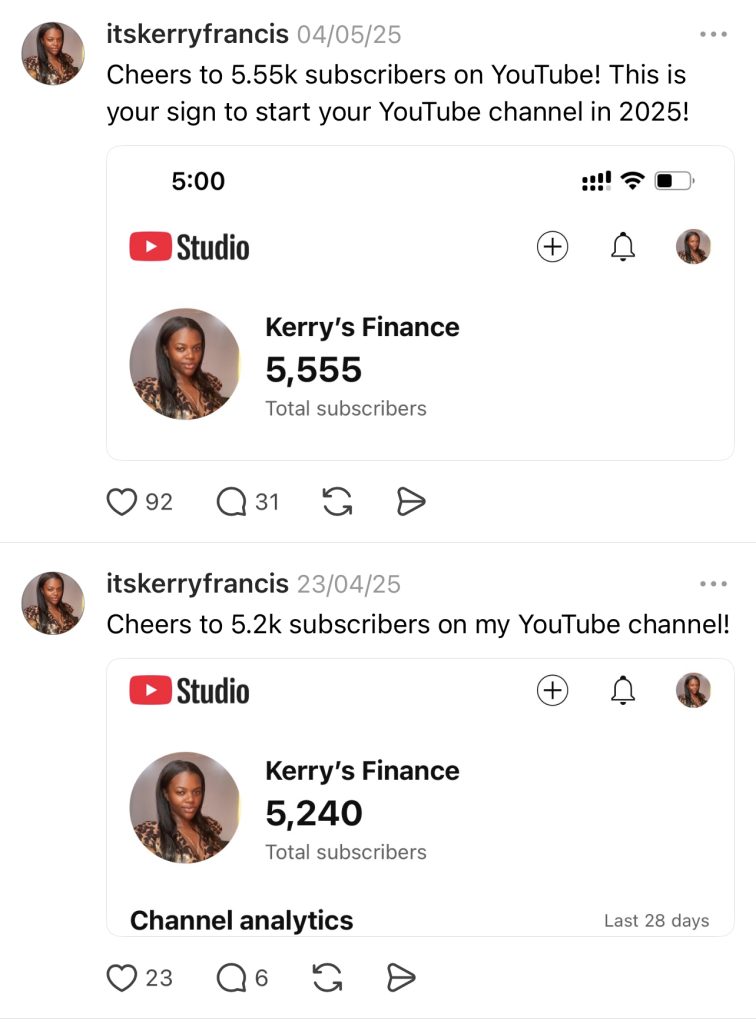Repost the 5.55k subscribers post

pyautogui.click(x=338, y=501)
